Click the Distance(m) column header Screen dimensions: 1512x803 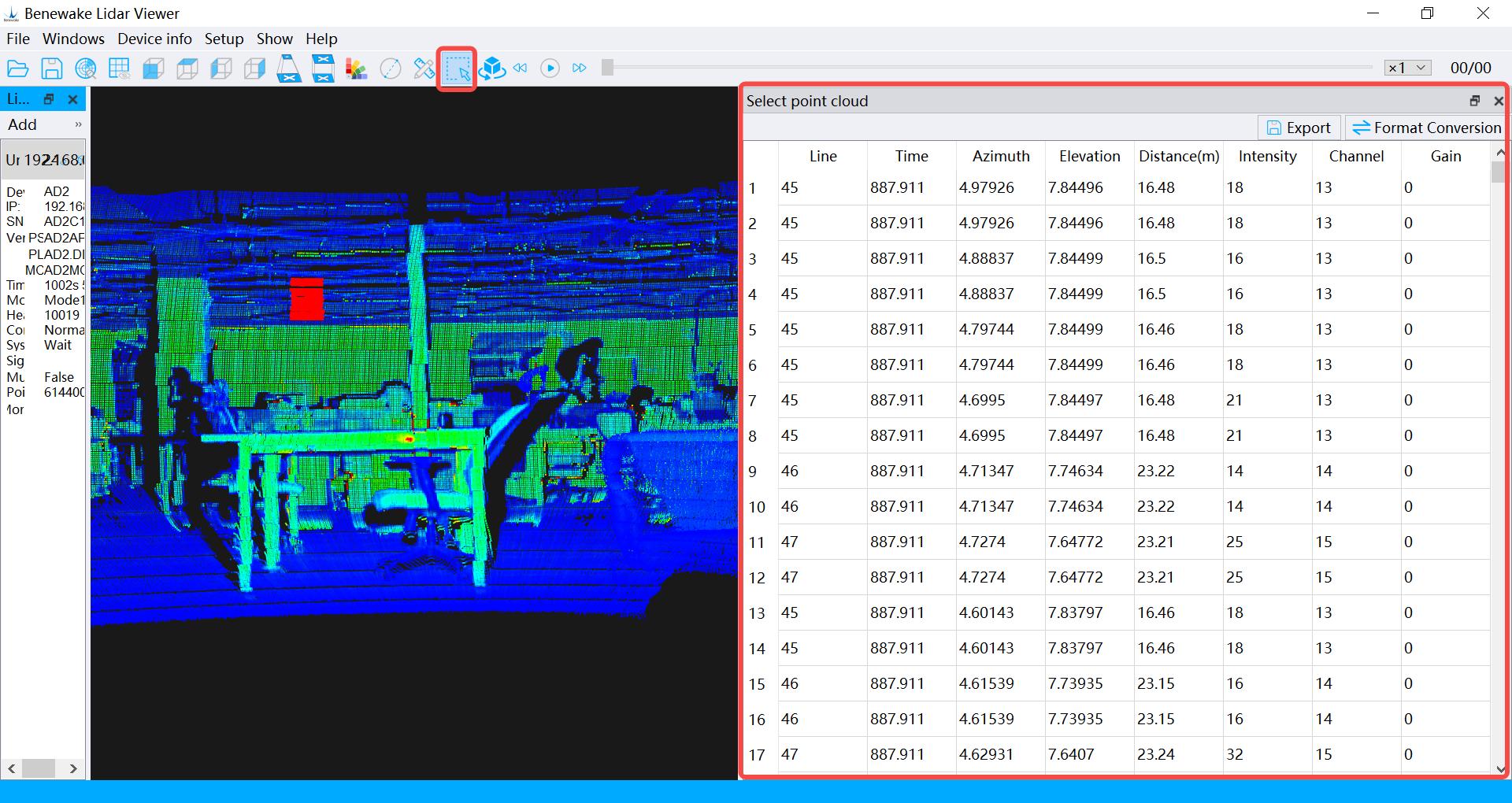point(1179,156)
